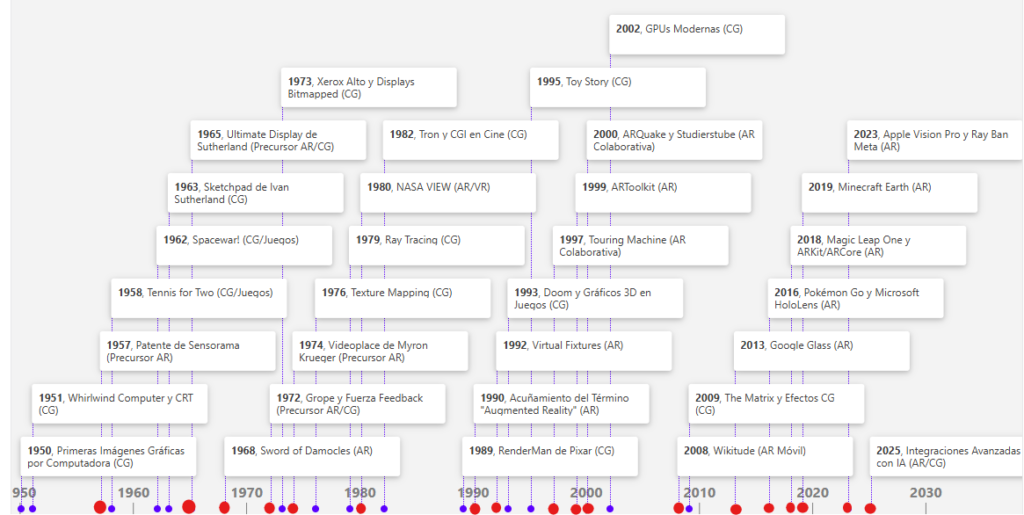Click the 2002 GPUs Modernas event card

pyautogui.click(x=697, y=35)
